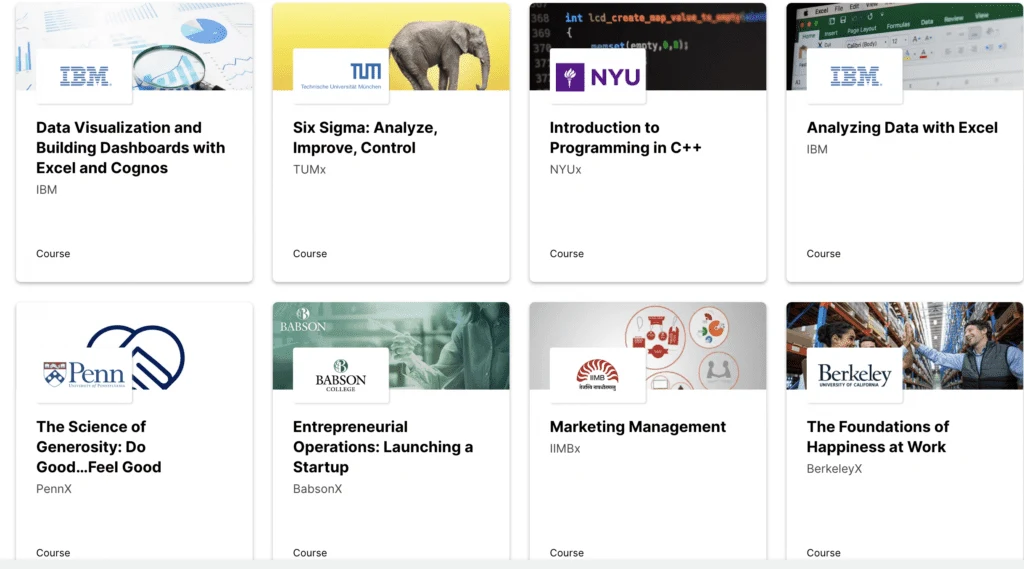The image size is (1024, 569).
Task: Click the IBM logo on Data Visualization card
Action: click(84, 76)
